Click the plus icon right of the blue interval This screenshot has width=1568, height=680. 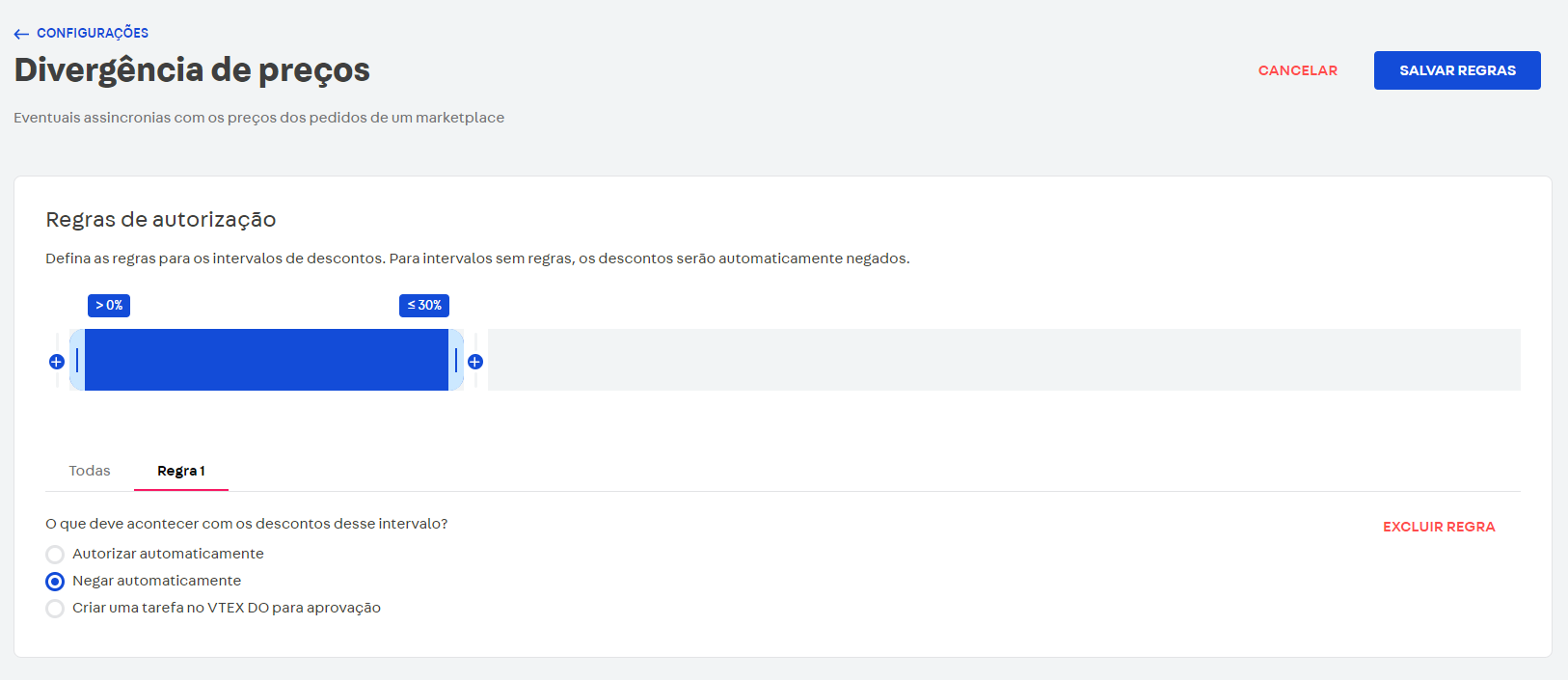coord(475,362)
